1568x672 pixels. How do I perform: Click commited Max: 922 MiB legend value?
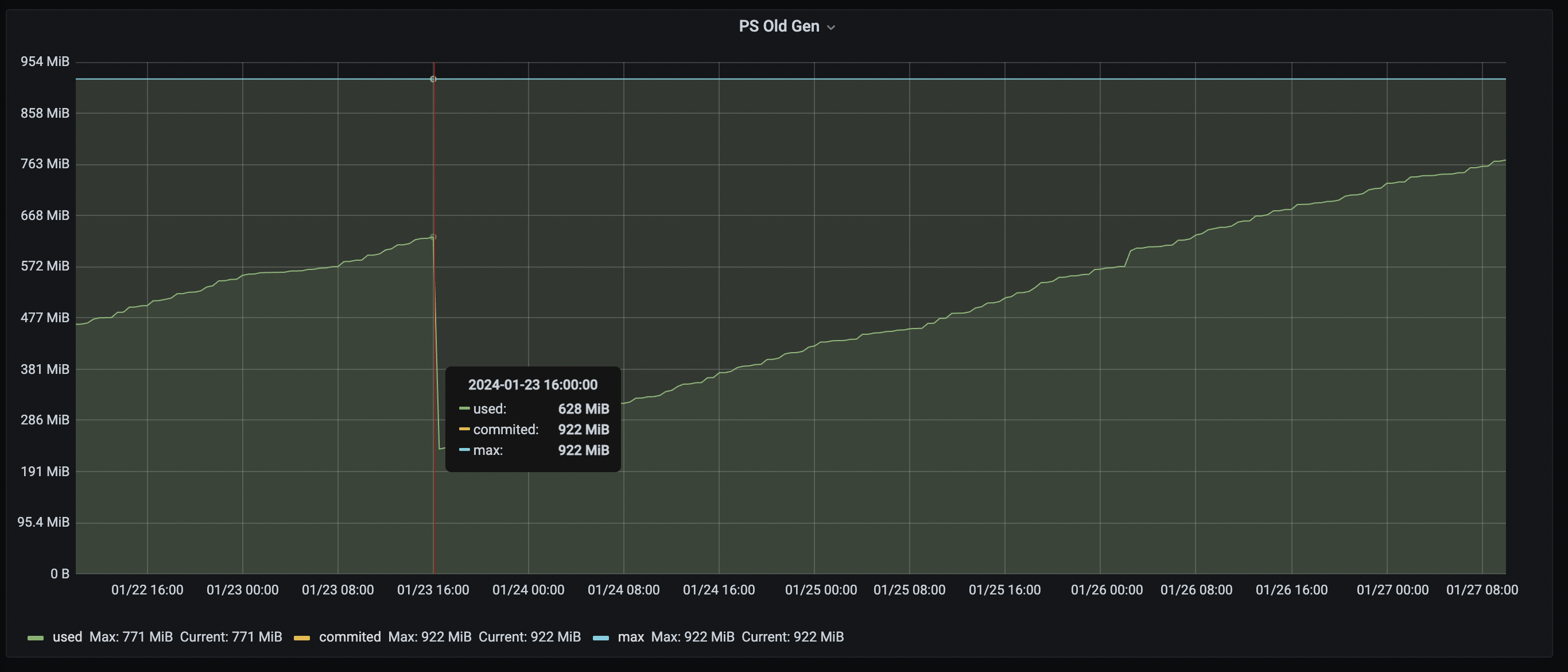[x=430, y=636]
